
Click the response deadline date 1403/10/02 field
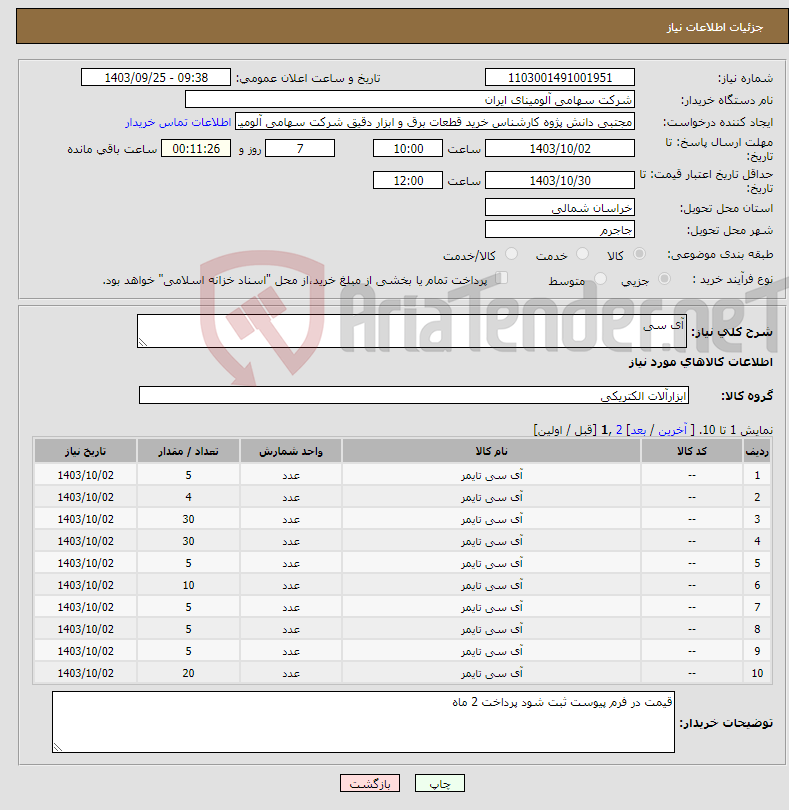click(x=560, y=149)
